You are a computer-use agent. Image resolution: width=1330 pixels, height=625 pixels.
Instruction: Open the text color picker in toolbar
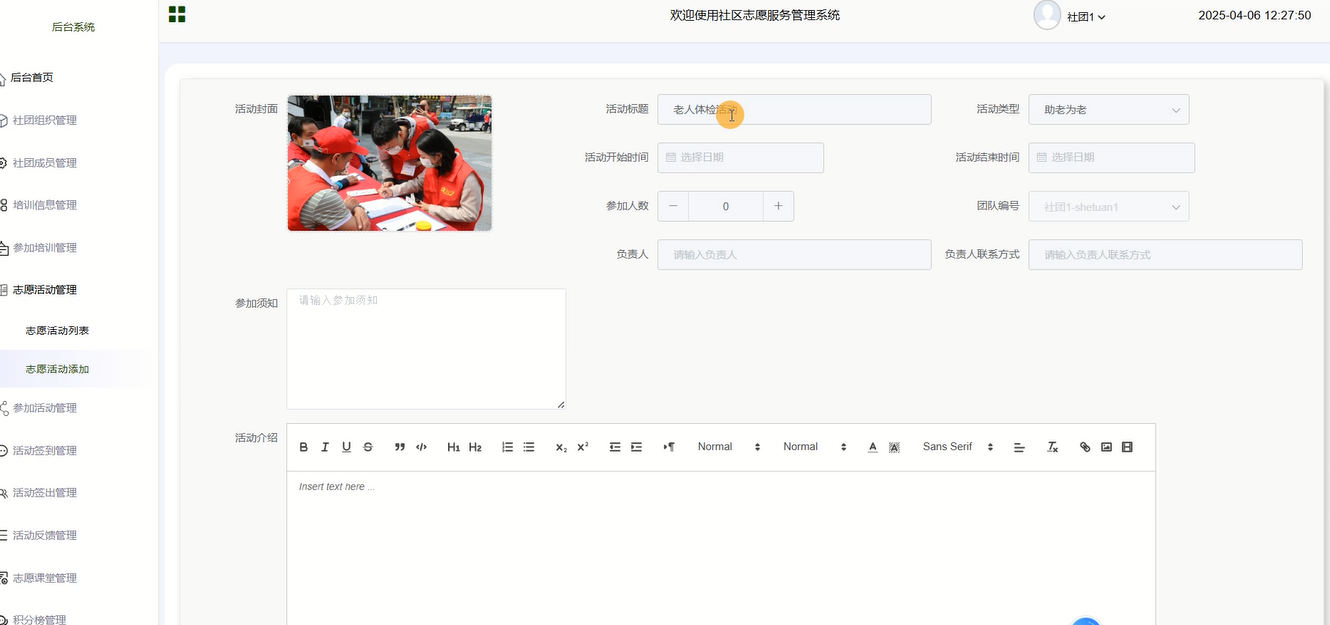(x=872, y=447)
